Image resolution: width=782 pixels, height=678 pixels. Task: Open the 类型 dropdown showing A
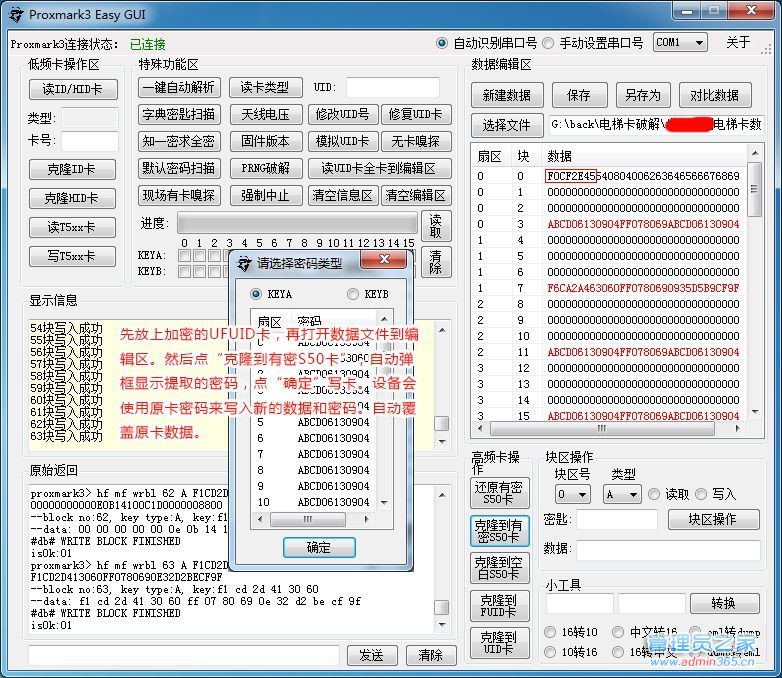point(622,494)
